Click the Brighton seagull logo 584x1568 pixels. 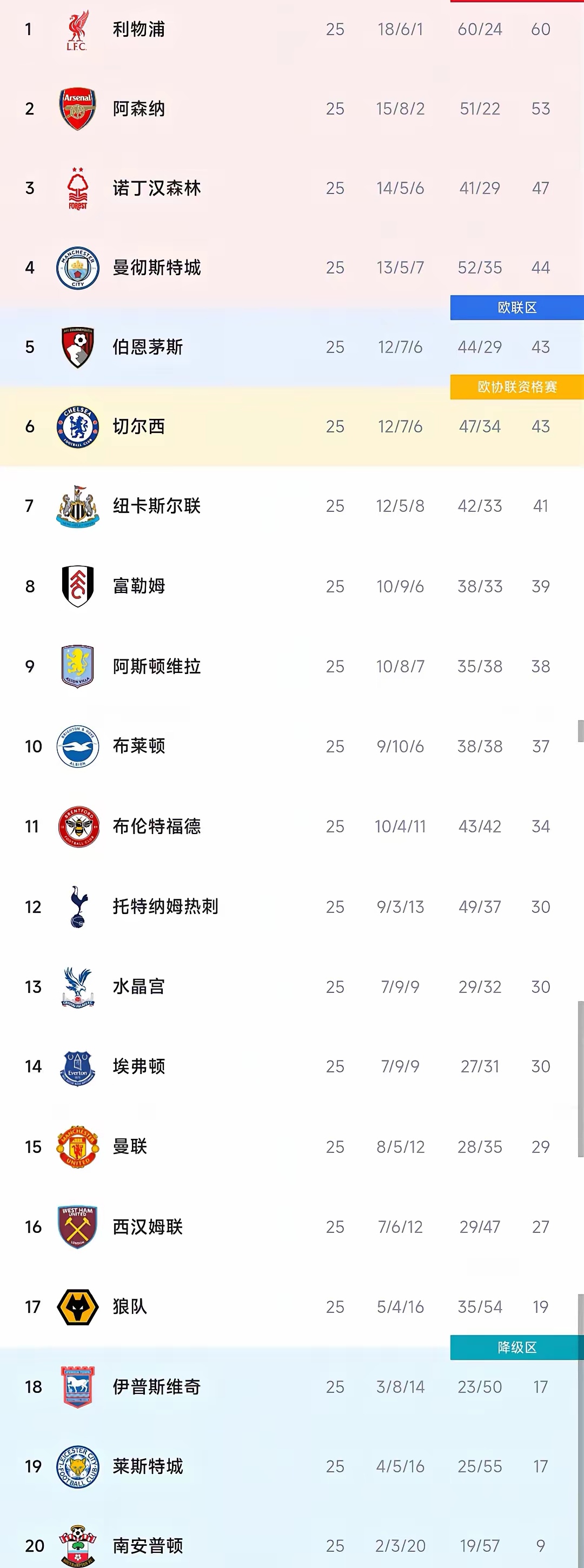77,746
